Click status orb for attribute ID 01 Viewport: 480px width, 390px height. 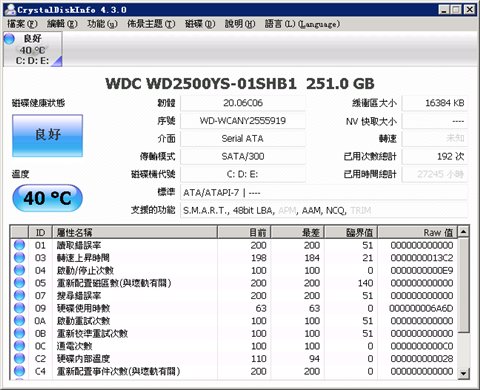[19, 245]
